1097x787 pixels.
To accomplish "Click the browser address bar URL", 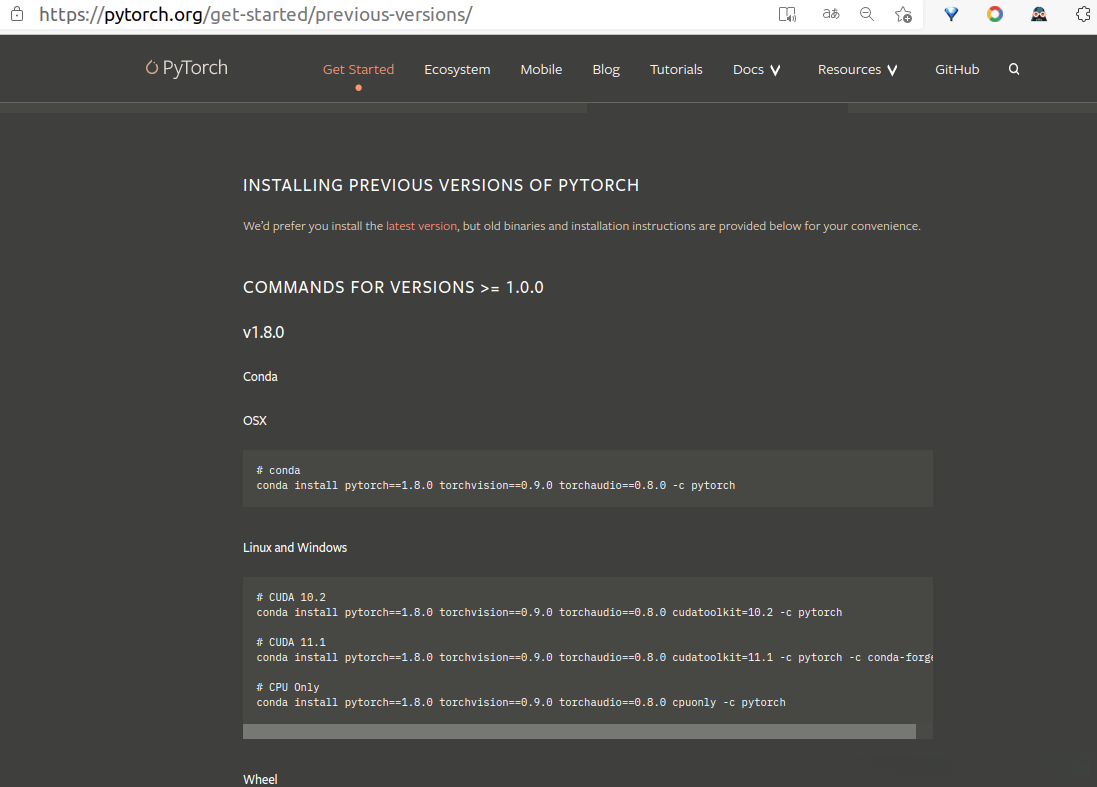I will point(255,15).
